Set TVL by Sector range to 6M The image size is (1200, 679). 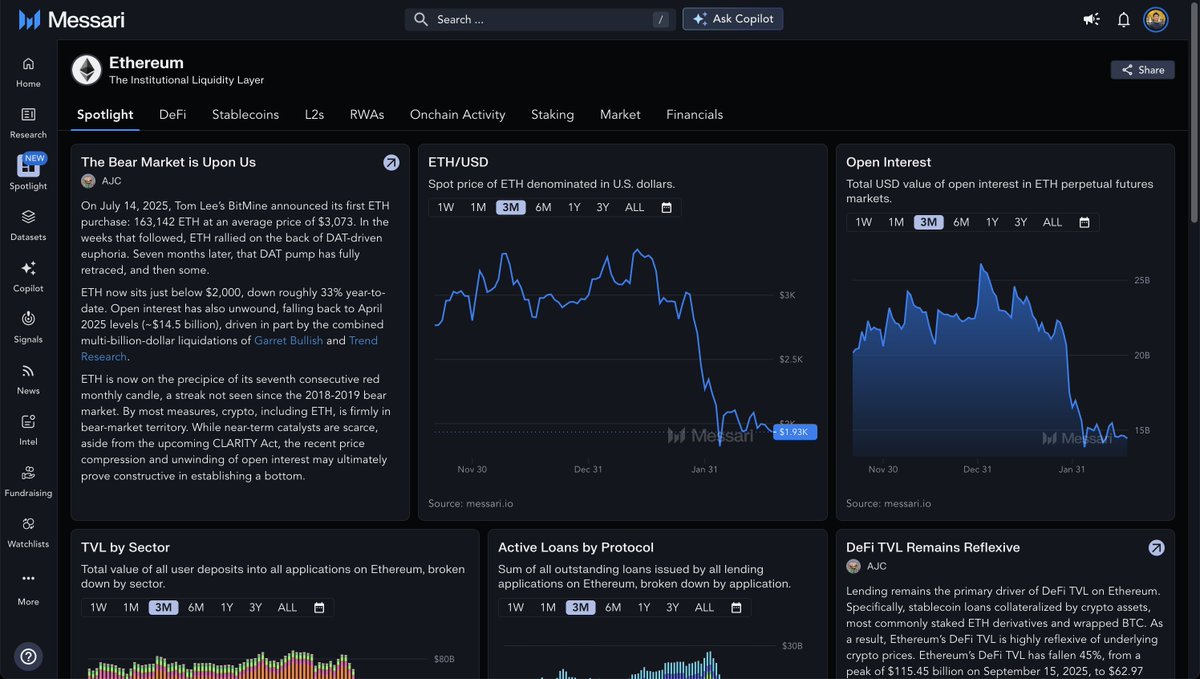tap(196, 607)
